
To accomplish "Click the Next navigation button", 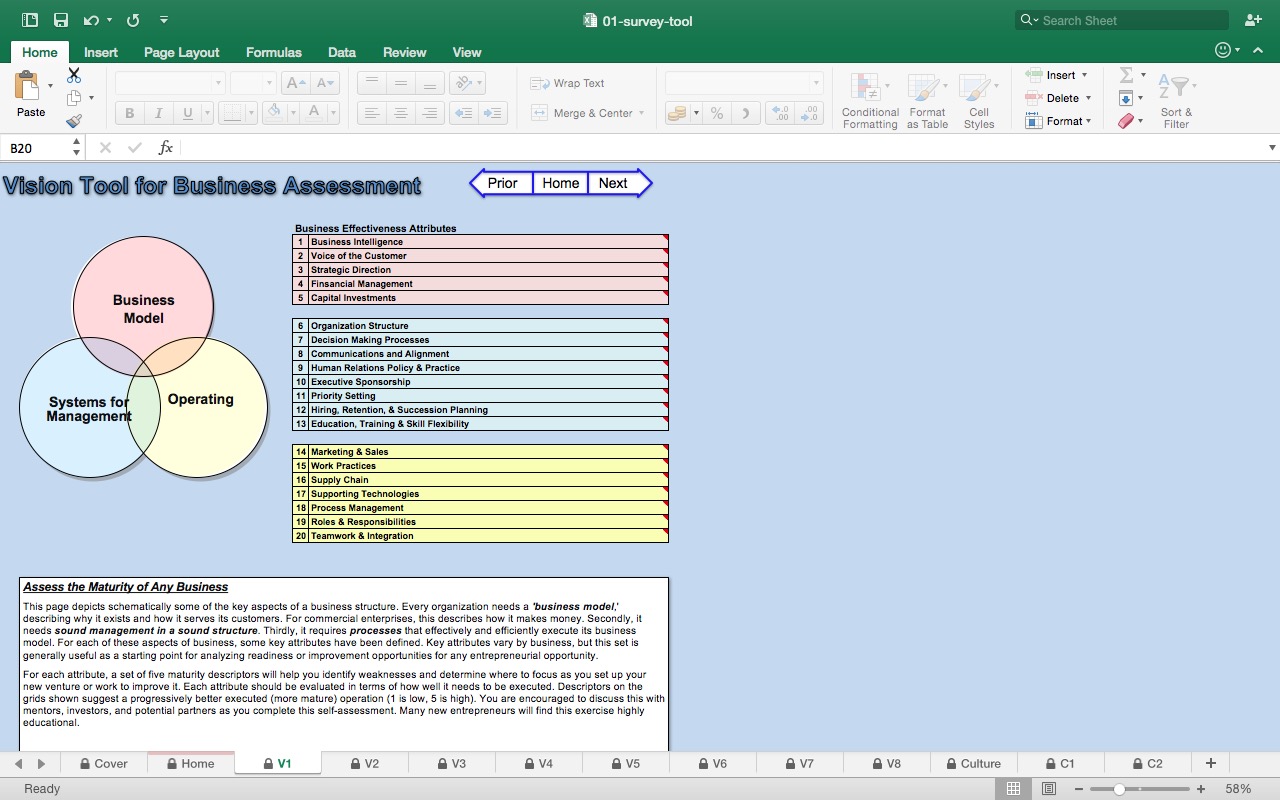I will pyautogui.click(x=613, y=183).
